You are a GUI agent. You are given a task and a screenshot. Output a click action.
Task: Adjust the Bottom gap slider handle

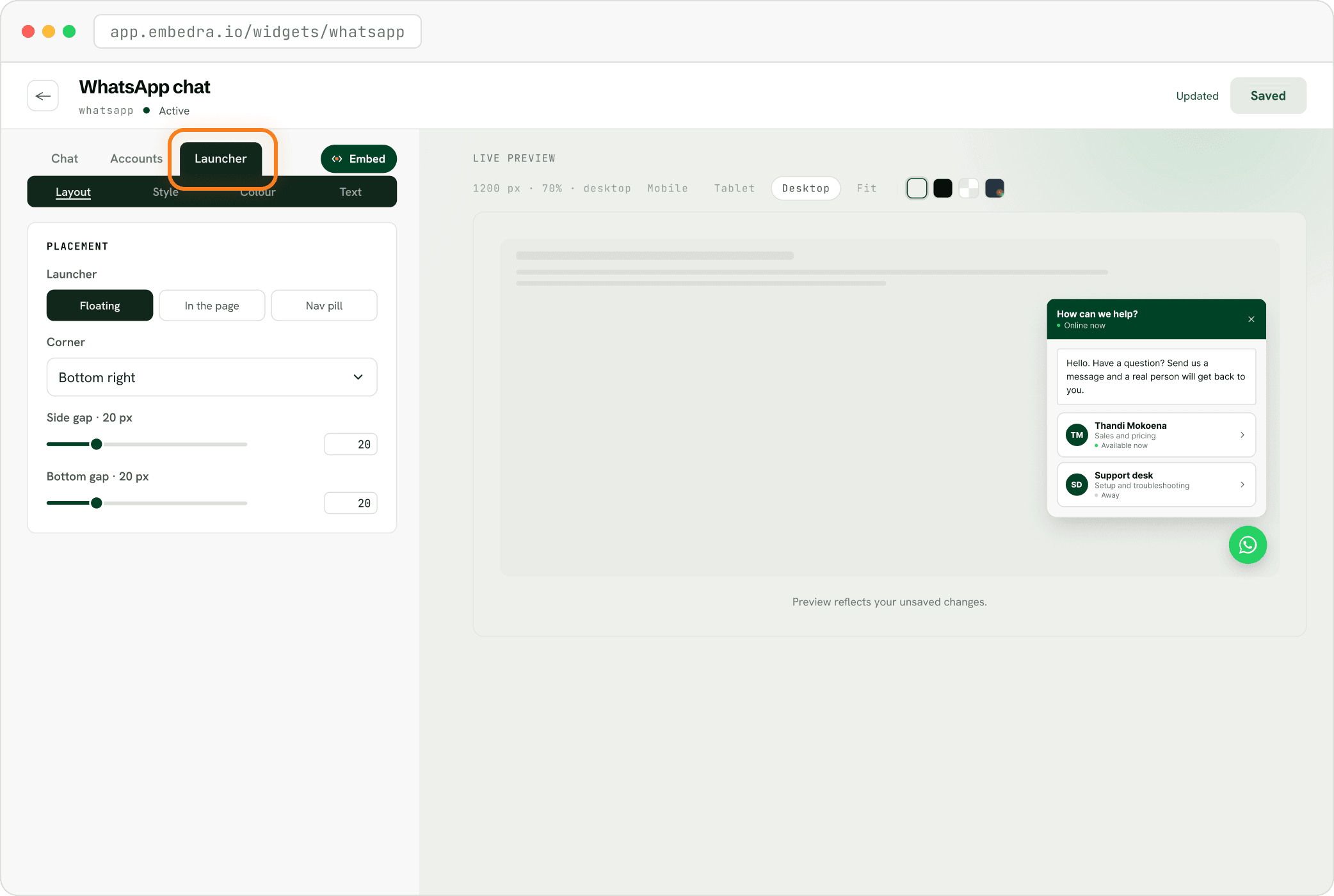click(97, 503)
